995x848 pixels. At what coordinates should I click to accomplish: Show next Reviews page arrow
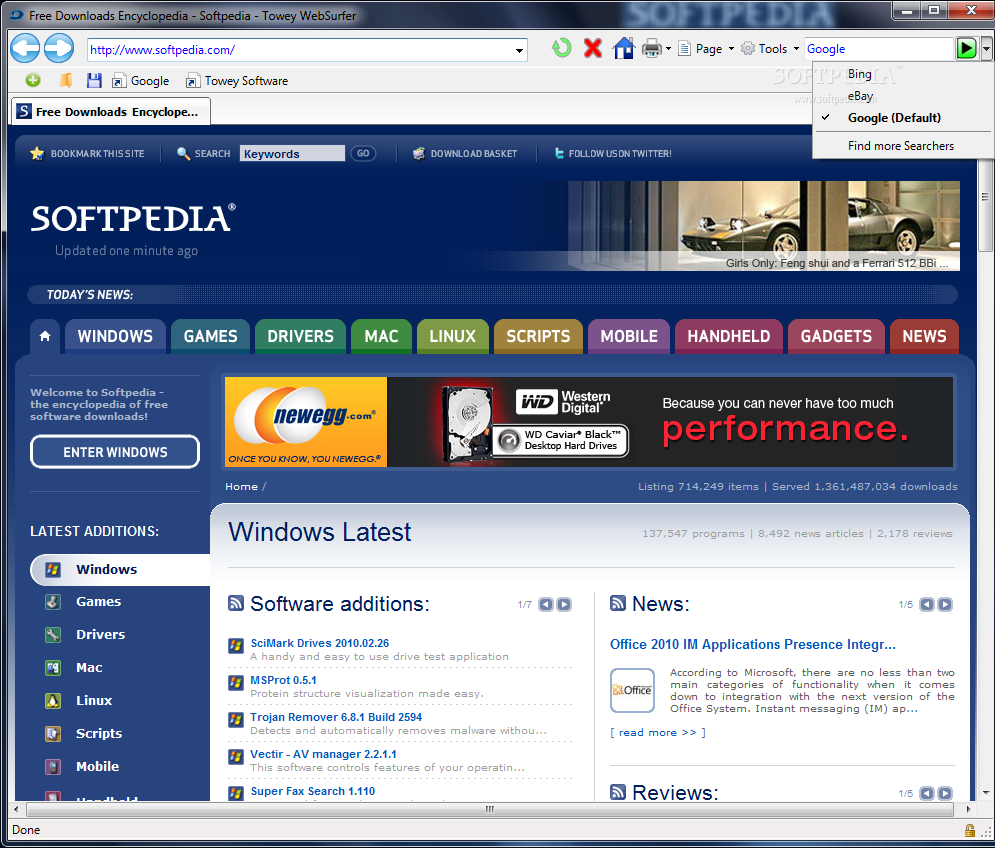click(945, 793)
